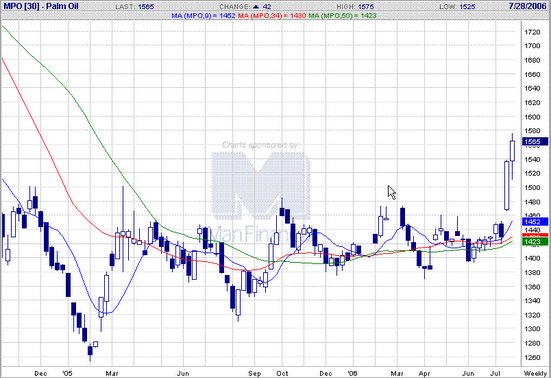The image size is (551, 378).
Task: Click the LOW: 1525 value
Action: 457,7
